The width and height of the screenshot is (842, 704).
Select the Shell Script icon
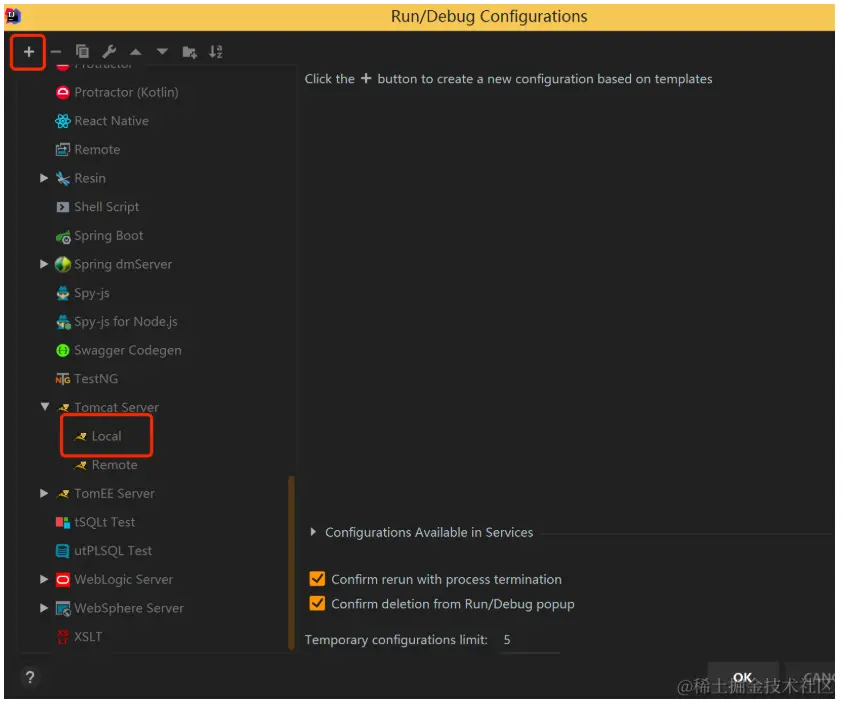click(x=63, y=207)
